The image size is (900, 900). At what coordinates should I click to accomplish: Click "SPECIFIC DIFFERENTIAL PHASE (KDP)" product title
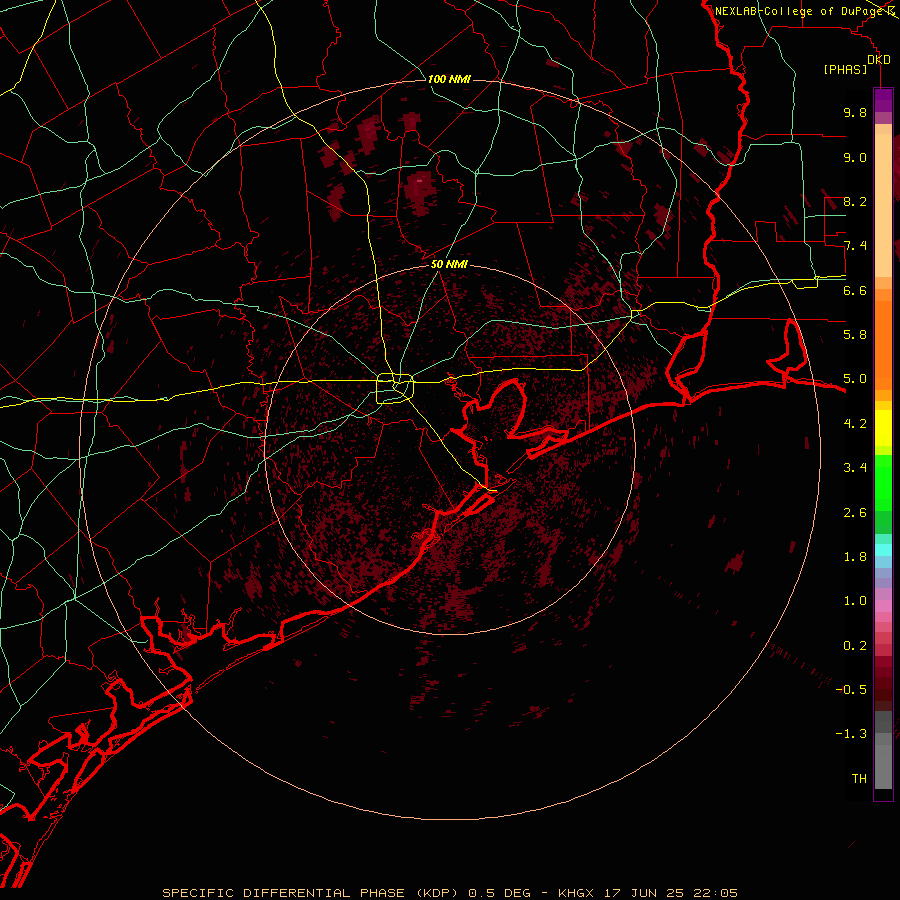pos(311,893)
